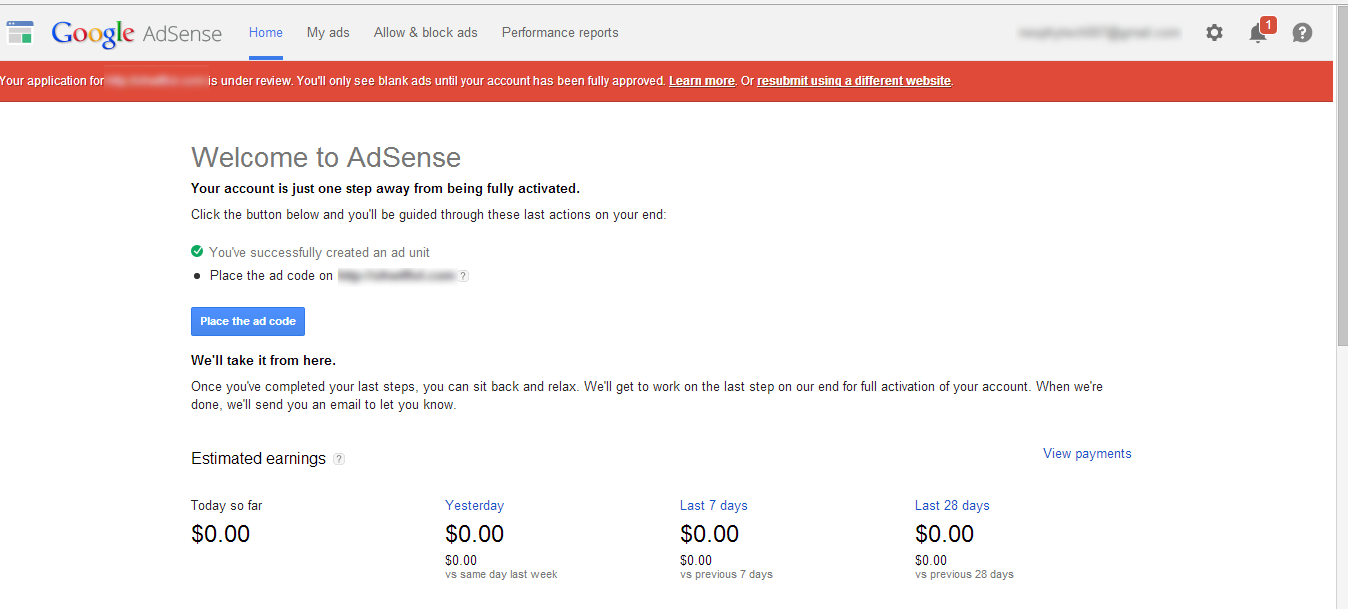
Task: Open the View payments link
Action: [x=1087, y=454]
